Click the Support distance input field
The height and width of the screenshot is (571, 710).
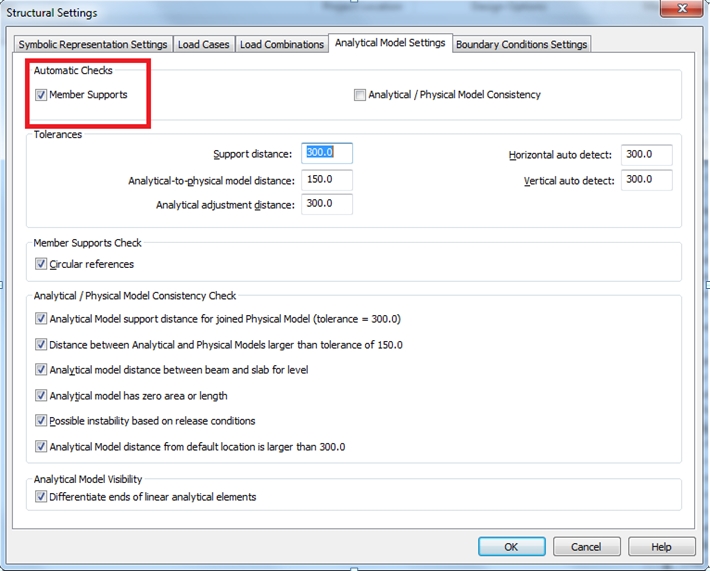click(x=326, y=154)
